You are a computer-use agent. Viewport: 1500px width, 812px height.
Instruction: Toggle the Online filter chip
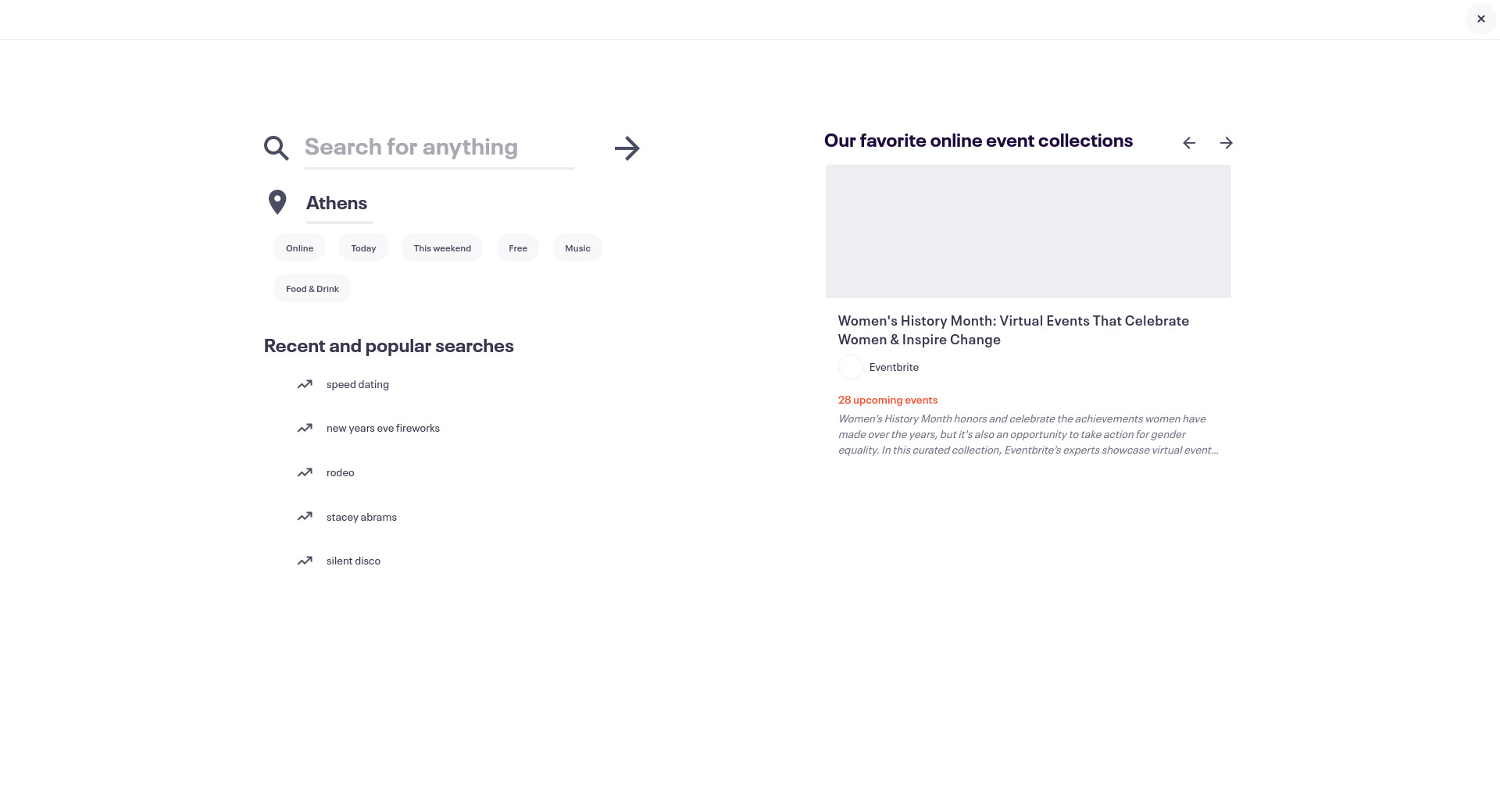pos(299,248)
